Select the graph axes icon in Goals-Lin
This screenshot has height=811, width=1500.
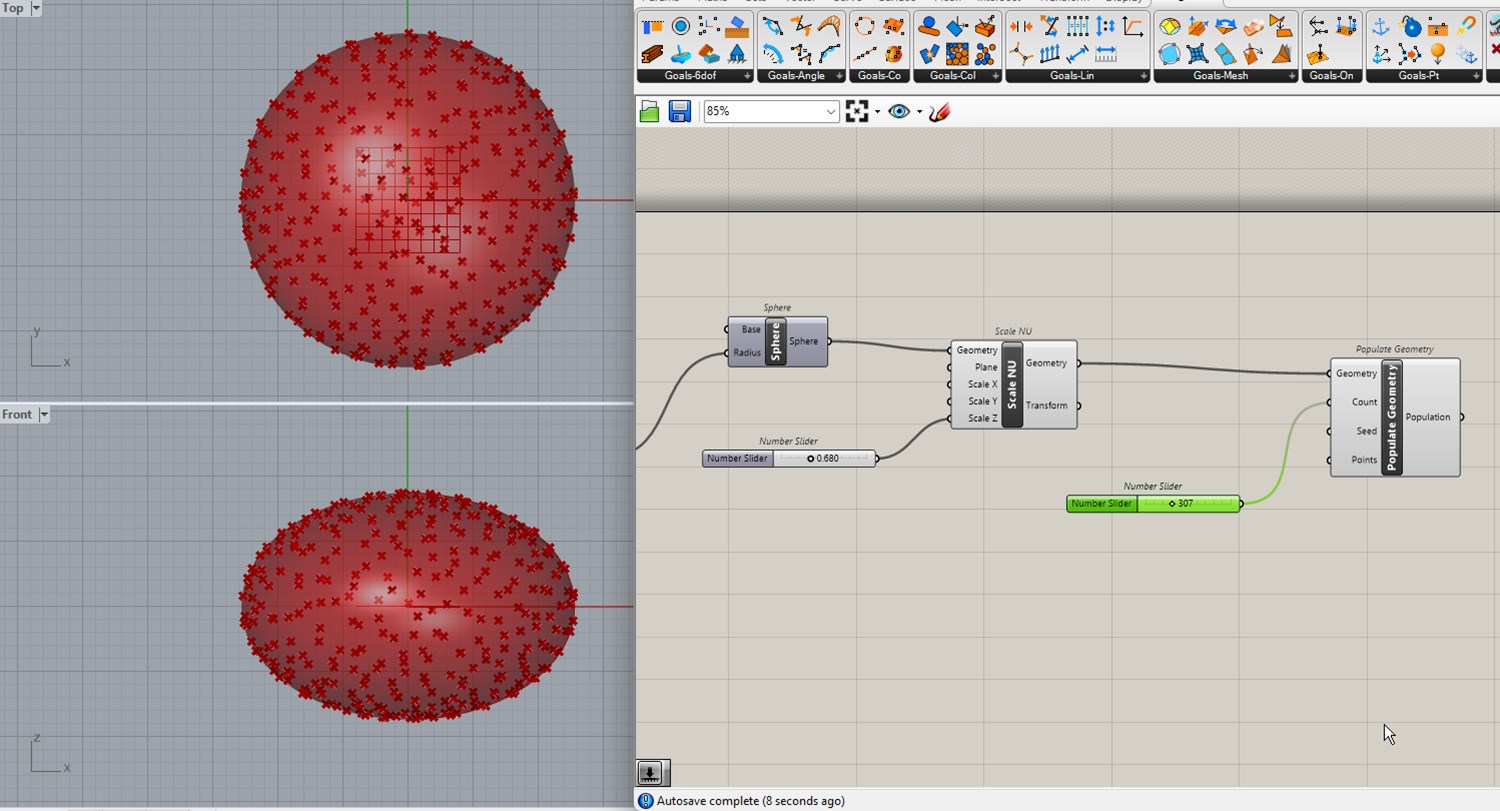[x=1133, y=26]
